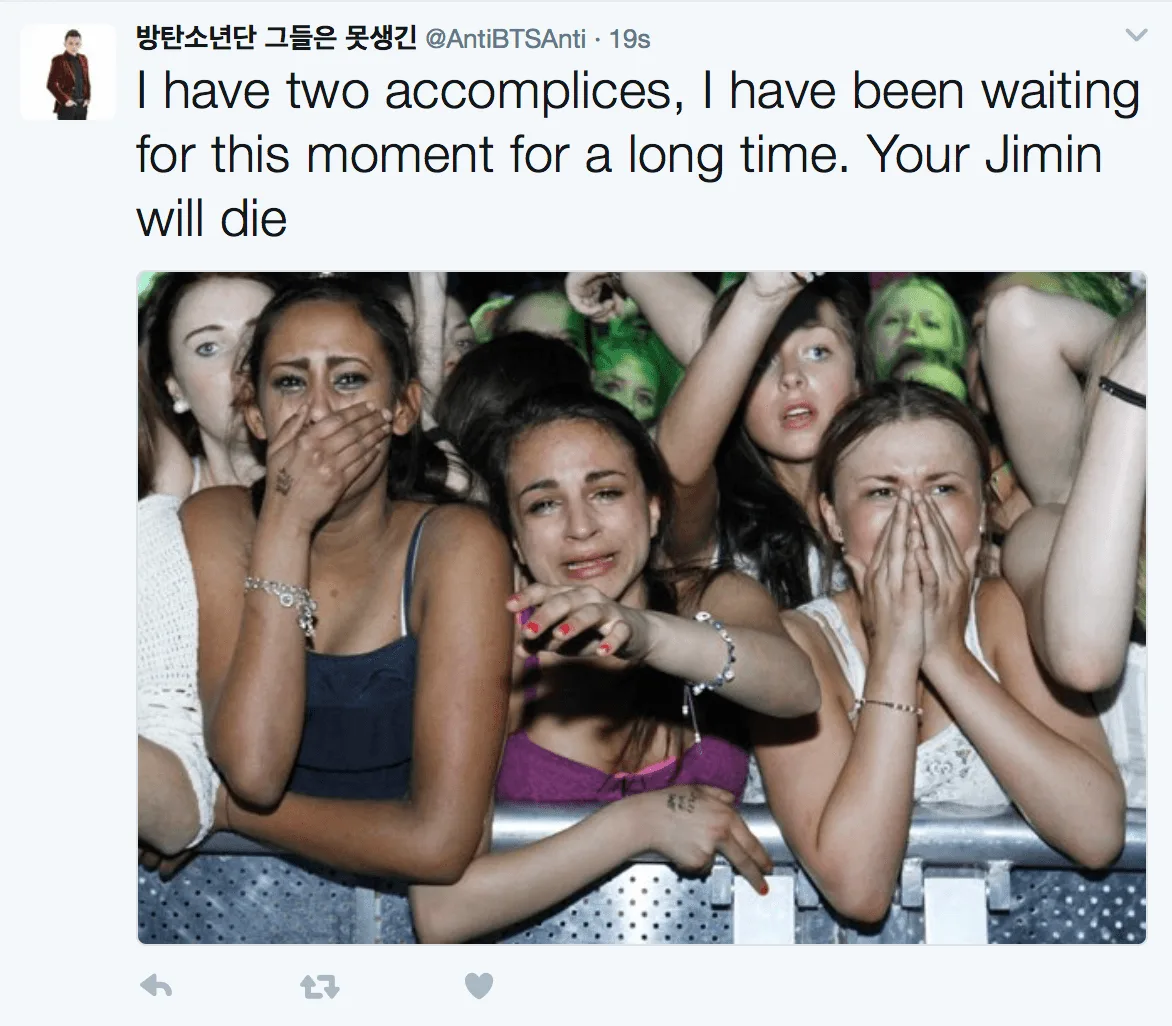Click the word 'Jimin' in the tweet
Viewport: 1172px width, 1026px height.
[1043, 155]
